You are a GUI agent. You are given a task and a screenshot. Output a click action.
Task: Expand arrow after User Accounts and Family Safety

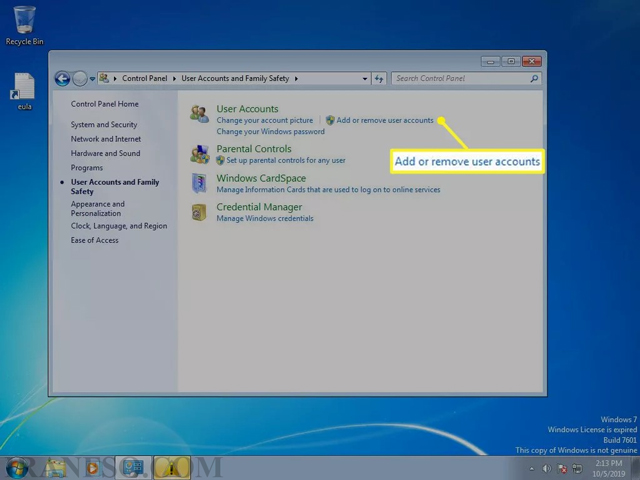[296, 78]
